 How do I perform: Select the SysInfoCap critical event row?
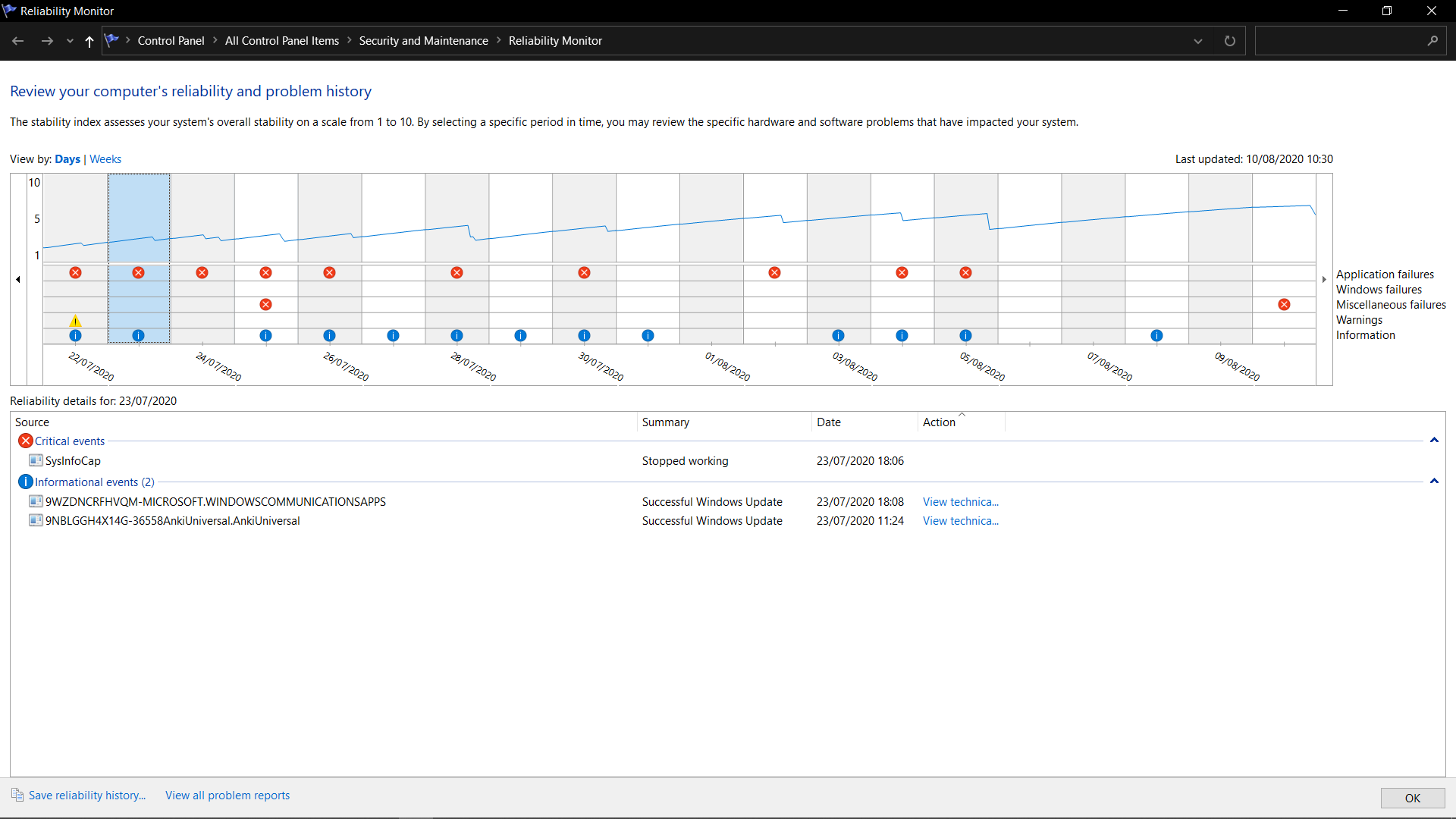pyautogui.click(x=728, y=461)
